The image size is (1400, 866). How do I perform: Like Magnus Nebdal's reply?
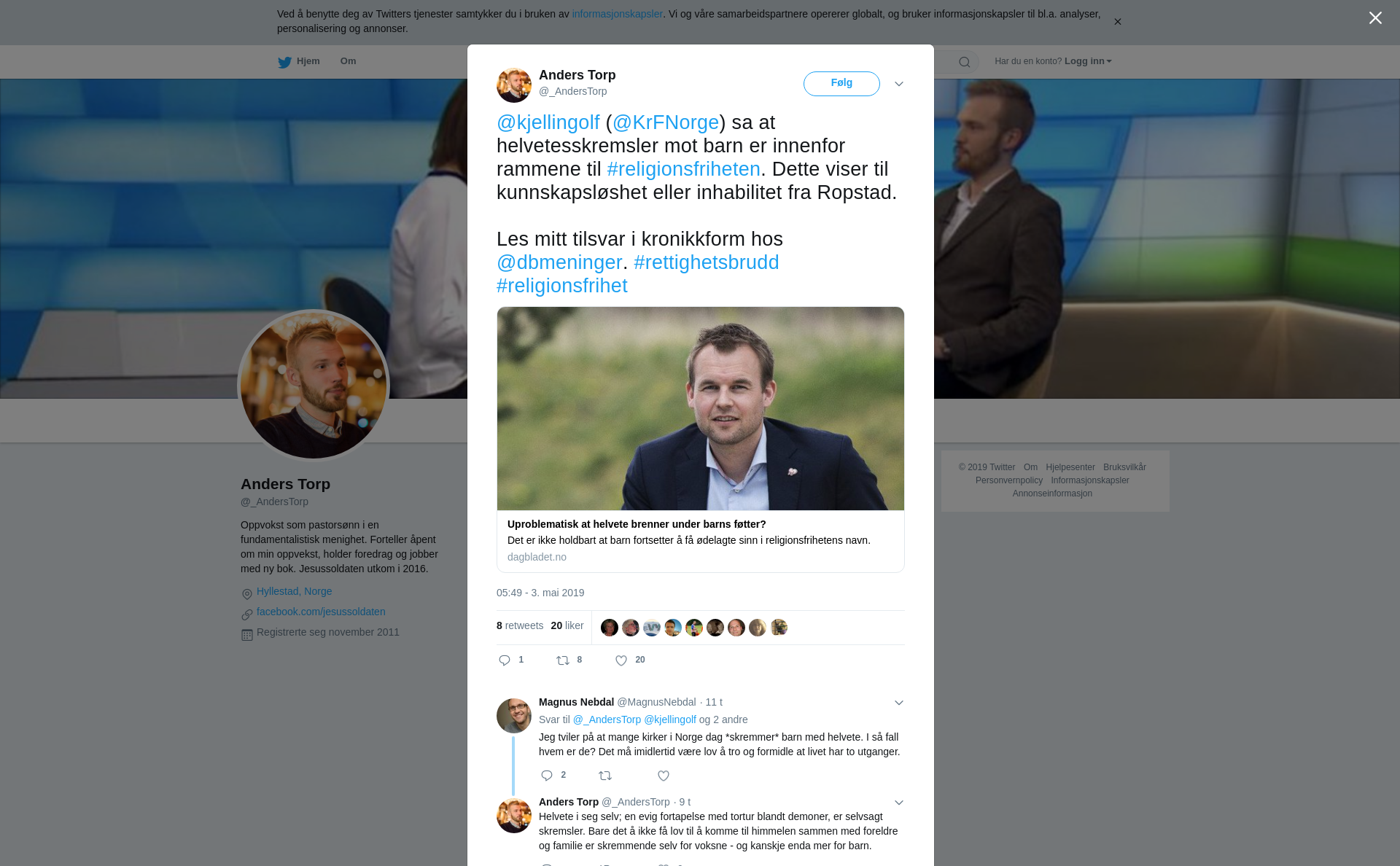point(664,776)
